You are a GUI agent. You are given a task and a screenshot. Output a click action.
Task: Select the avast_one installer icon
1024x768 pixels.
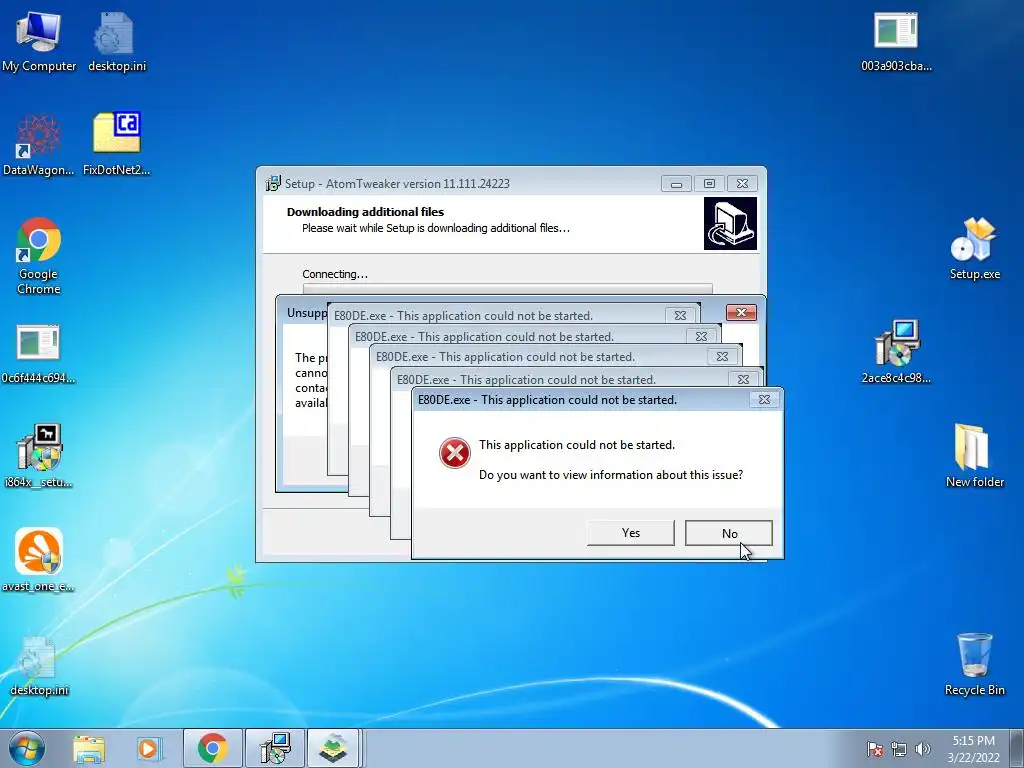(x=39, y=559)
